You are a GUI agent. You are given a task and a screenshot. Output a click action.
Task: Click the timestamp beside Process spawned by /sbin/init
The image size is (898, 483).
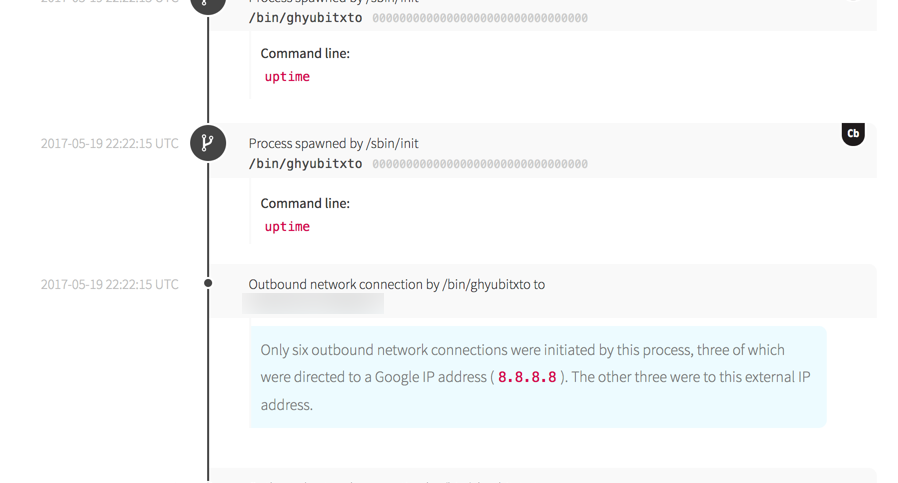click(x=110, y=144)
